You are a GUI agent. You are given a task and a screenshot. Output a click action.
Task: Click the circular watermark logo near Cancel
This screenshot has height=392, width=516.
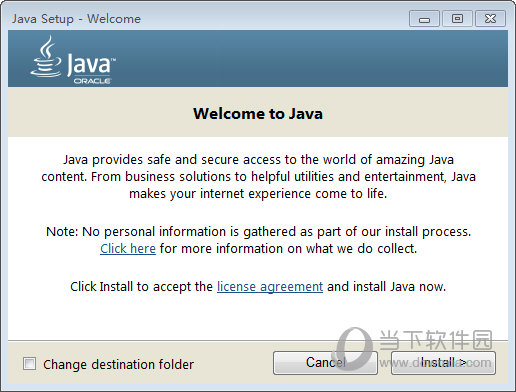pyautogui.click(x=354, y=349)
